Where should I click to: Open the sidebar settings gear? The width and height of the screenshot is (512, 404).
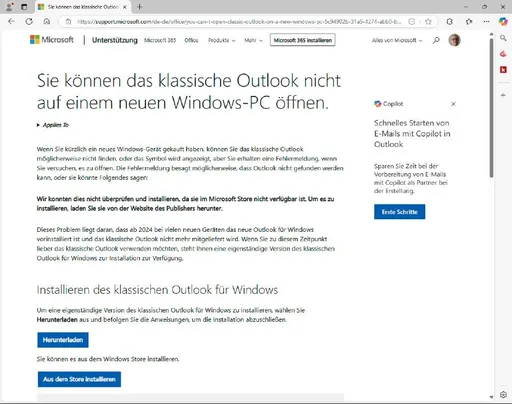point(503,395)
